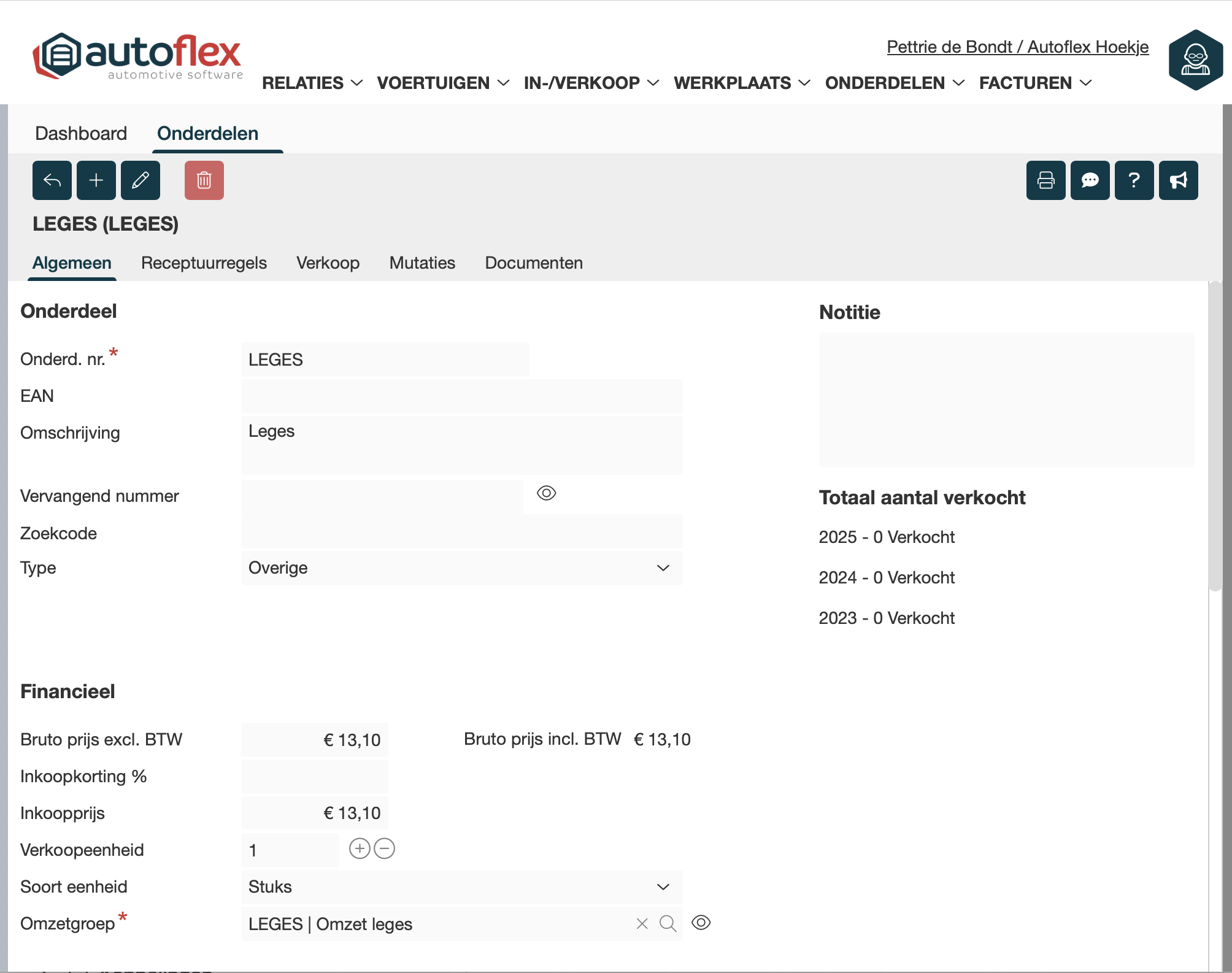
Task: Click eye icon next to Vervangend nummer
Action: click(x=546, y=493)
